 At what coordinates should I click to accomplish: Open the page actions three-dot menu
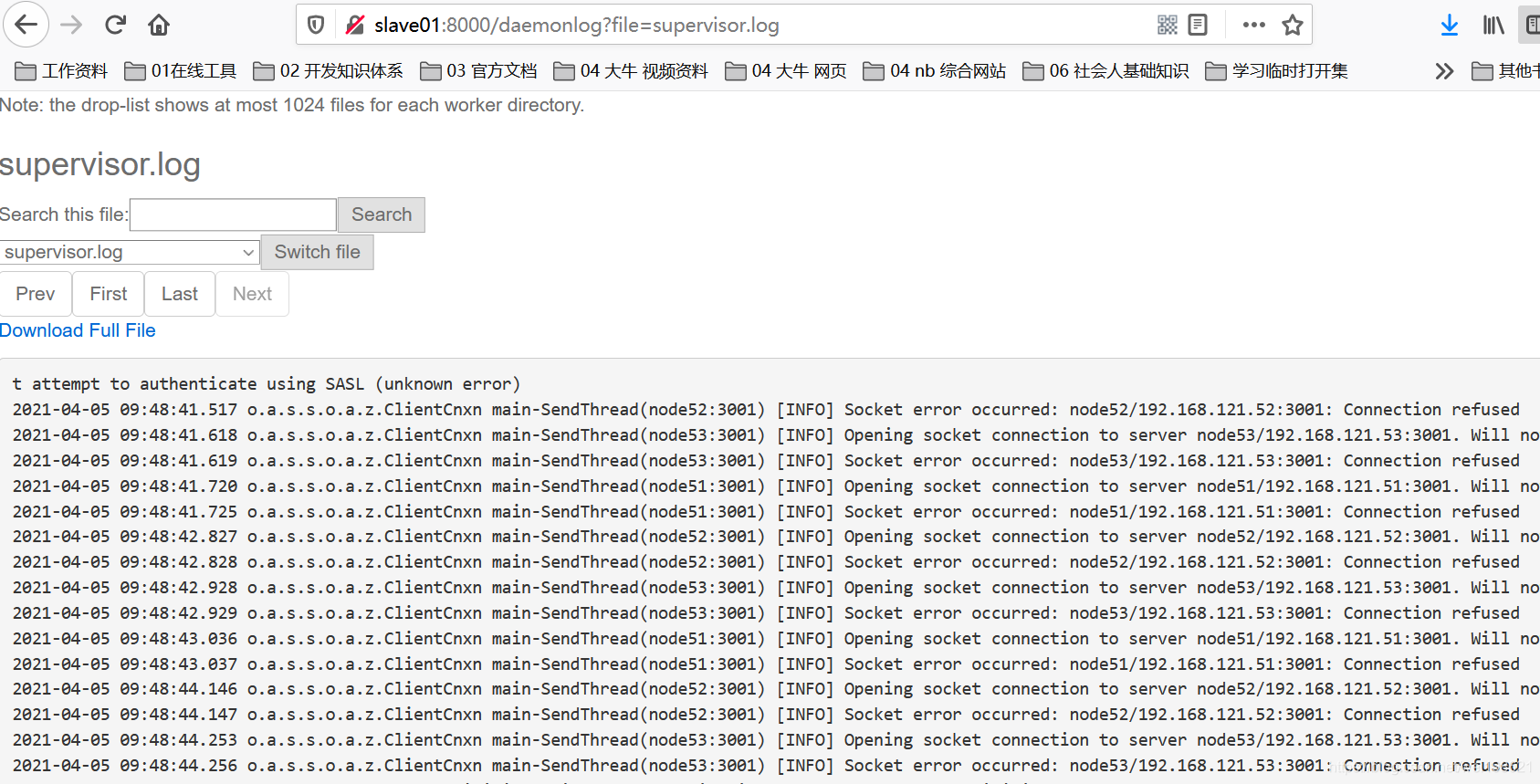pos(1254,25)
